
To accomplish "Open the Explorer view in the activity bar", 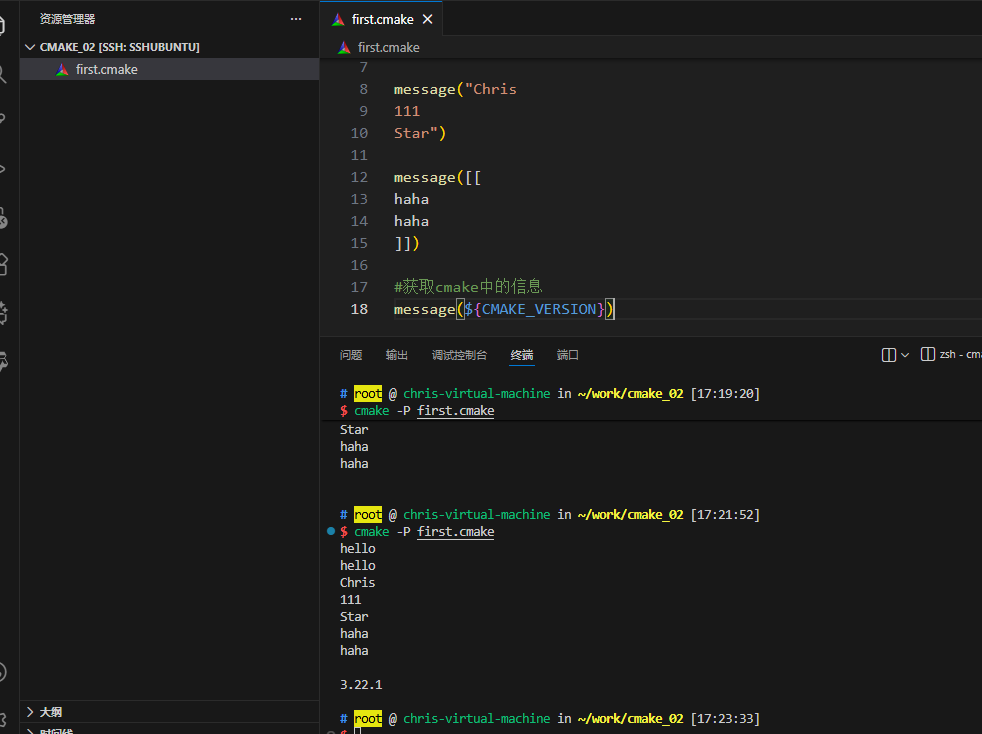I will point(4,23).
